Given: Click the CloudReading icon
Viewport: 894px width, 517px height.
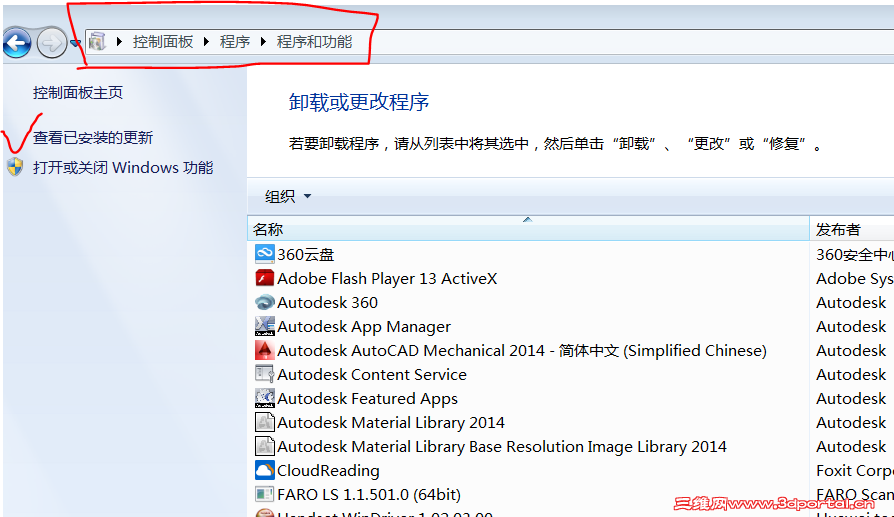Looking at the screenshot, I should [x=265, y=470].
